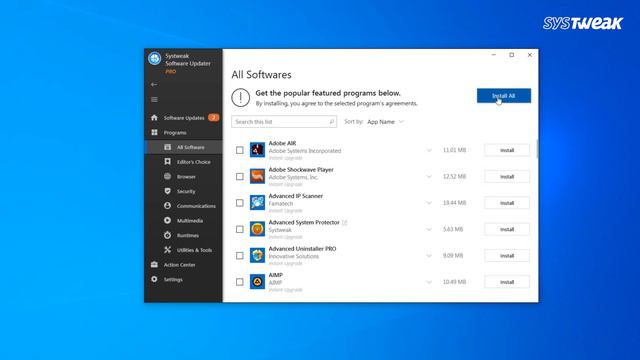This screenshot has height=360, width=640.
Task: Click the Software Updates count badge
Action: point(213,118)
